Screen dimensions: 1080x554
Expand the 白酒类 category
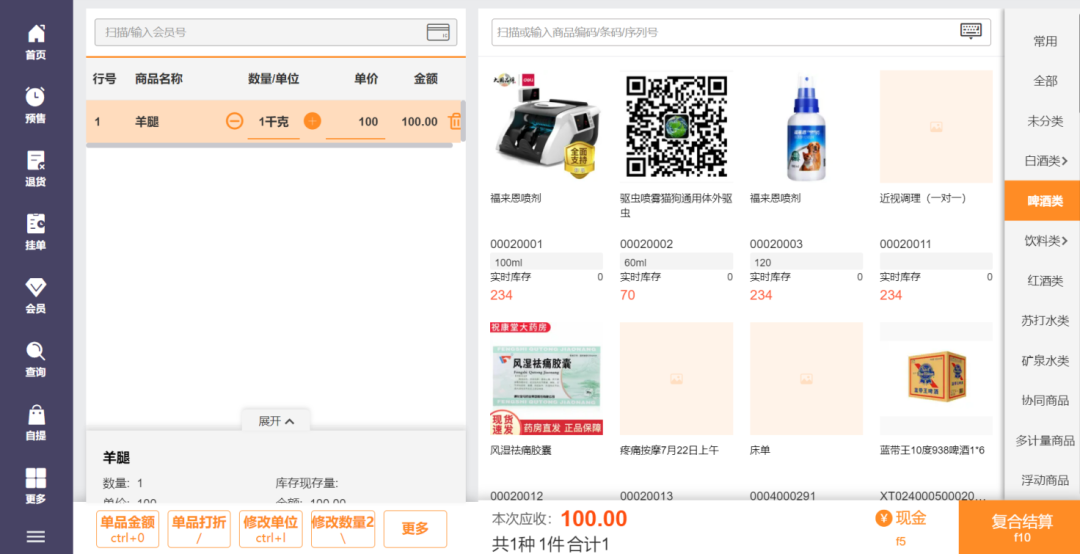pyautogui.click(x=1046, y=161)
